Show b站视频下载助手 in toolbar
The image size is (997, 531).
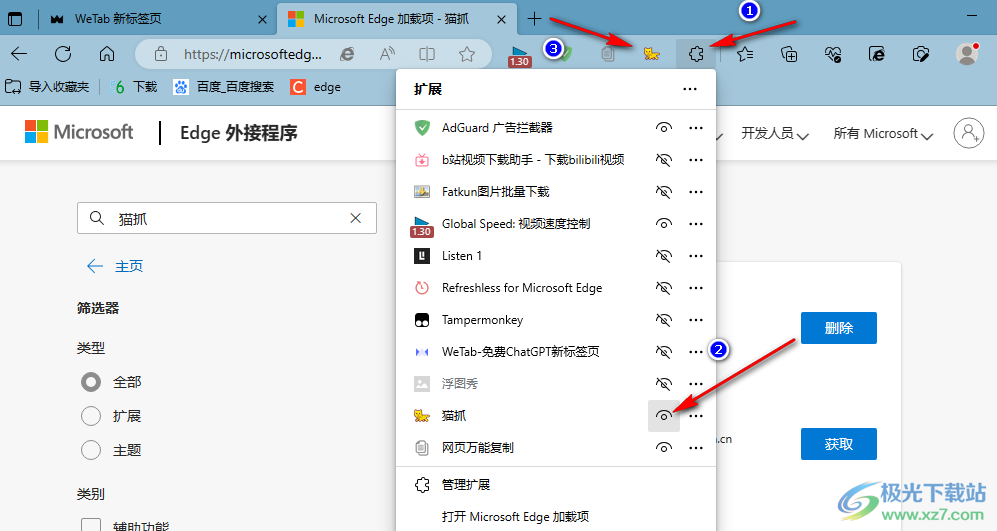click(663, 160)
